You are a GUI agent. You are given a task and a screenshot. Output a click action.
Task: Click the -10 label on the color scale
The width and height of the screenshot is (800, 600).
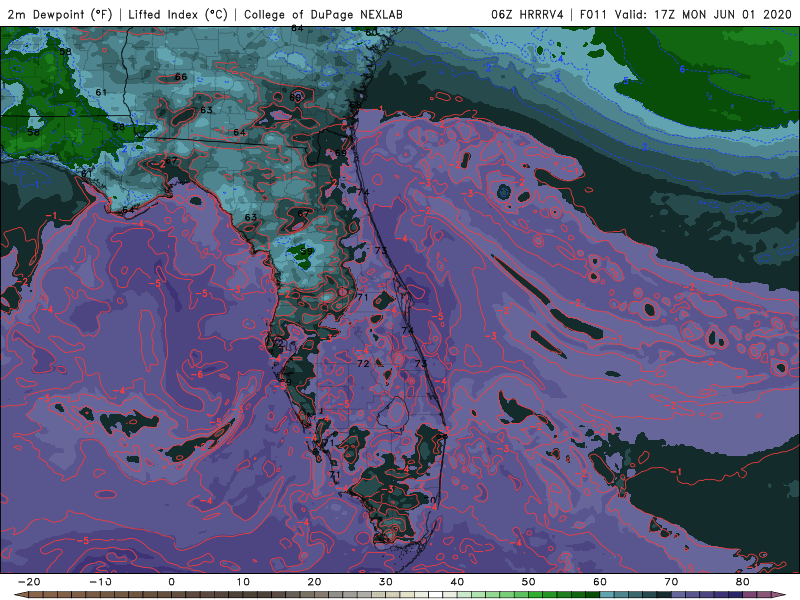tap(100, 582)
